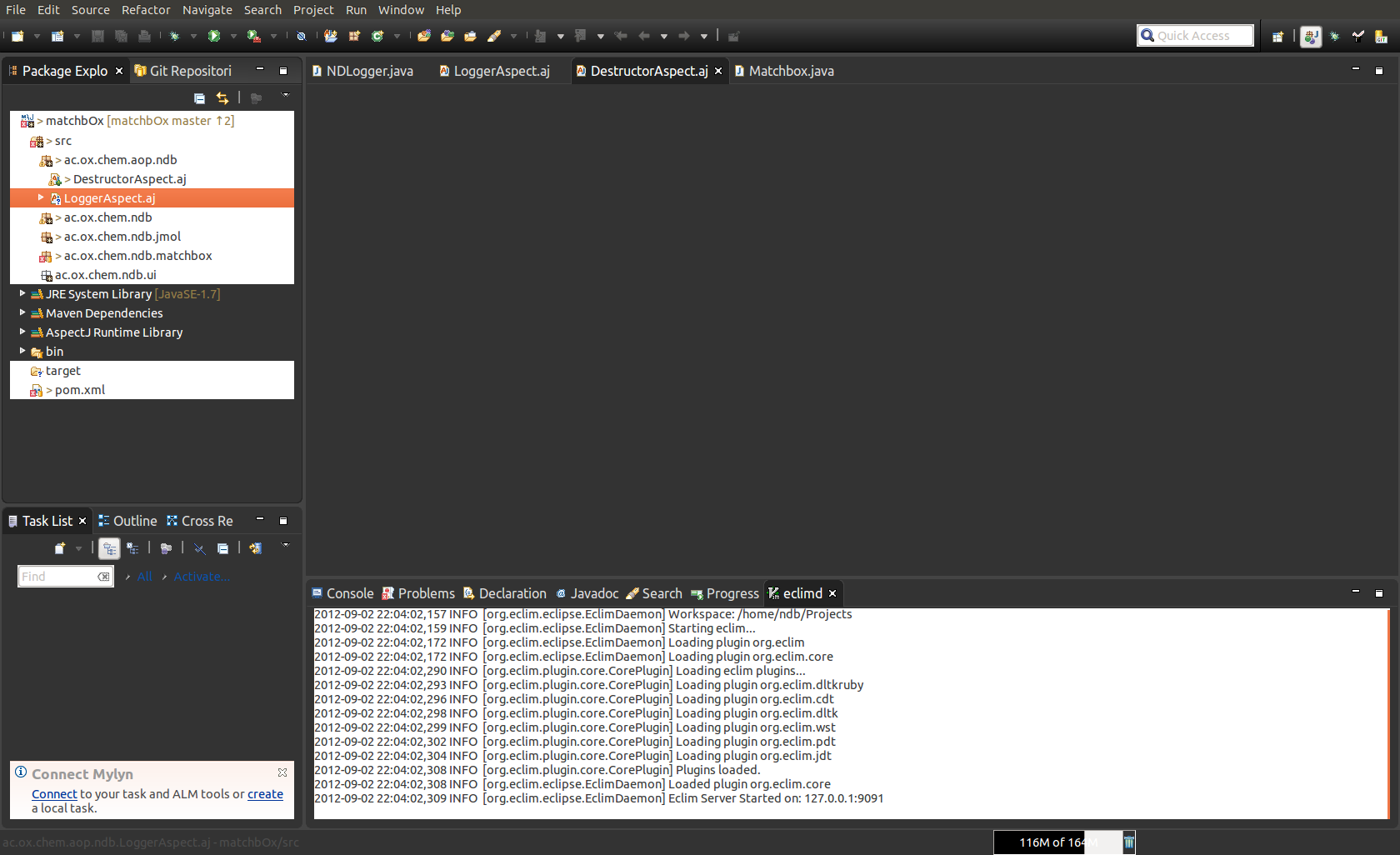Click the Connect link in Connect Mylyn panel
This screenshot has width=1400, height=855.
53,793
